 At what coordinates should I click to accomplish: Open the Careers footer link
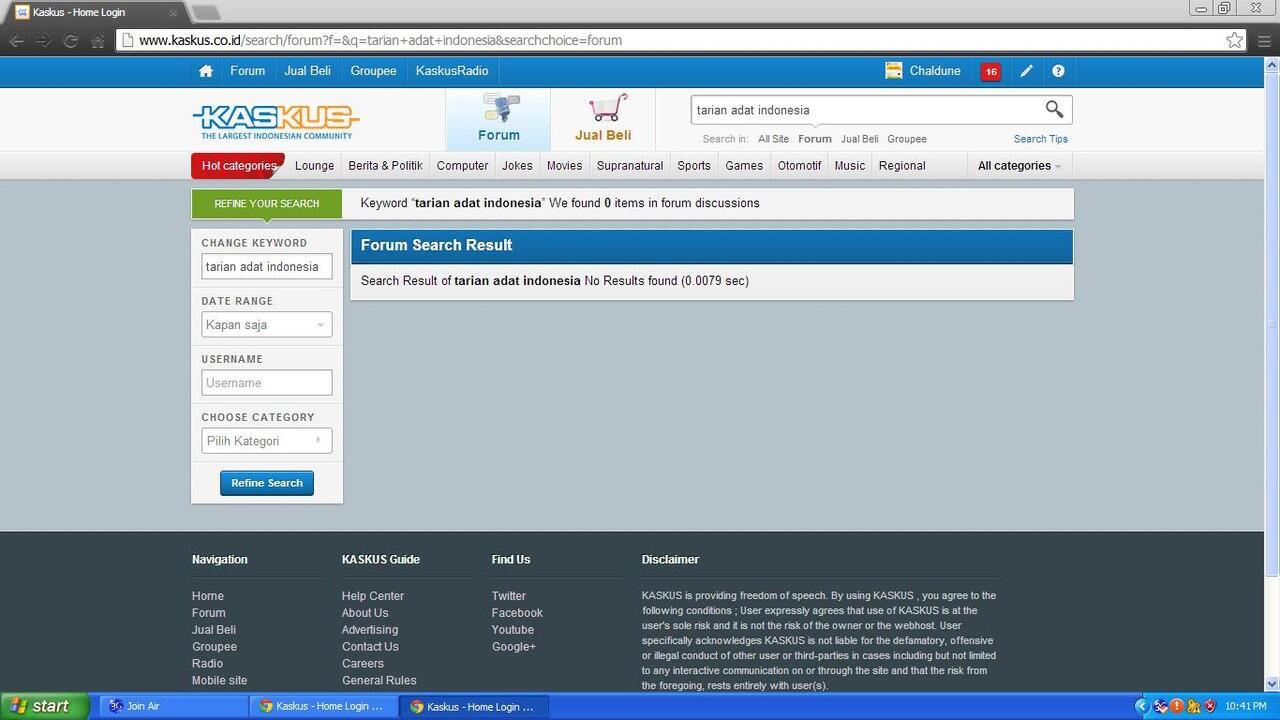[x=363, y=664]
